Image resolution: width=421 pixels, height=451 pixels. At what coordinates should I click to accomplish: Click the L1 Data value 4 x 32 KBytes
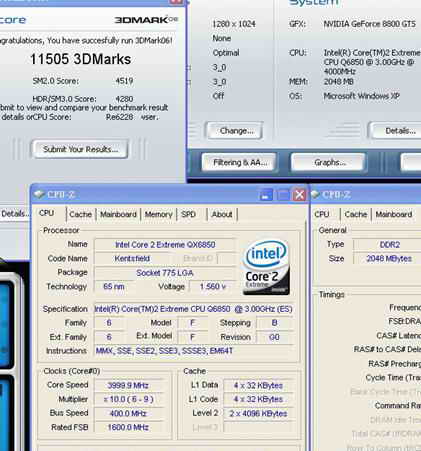coord(258,385)
